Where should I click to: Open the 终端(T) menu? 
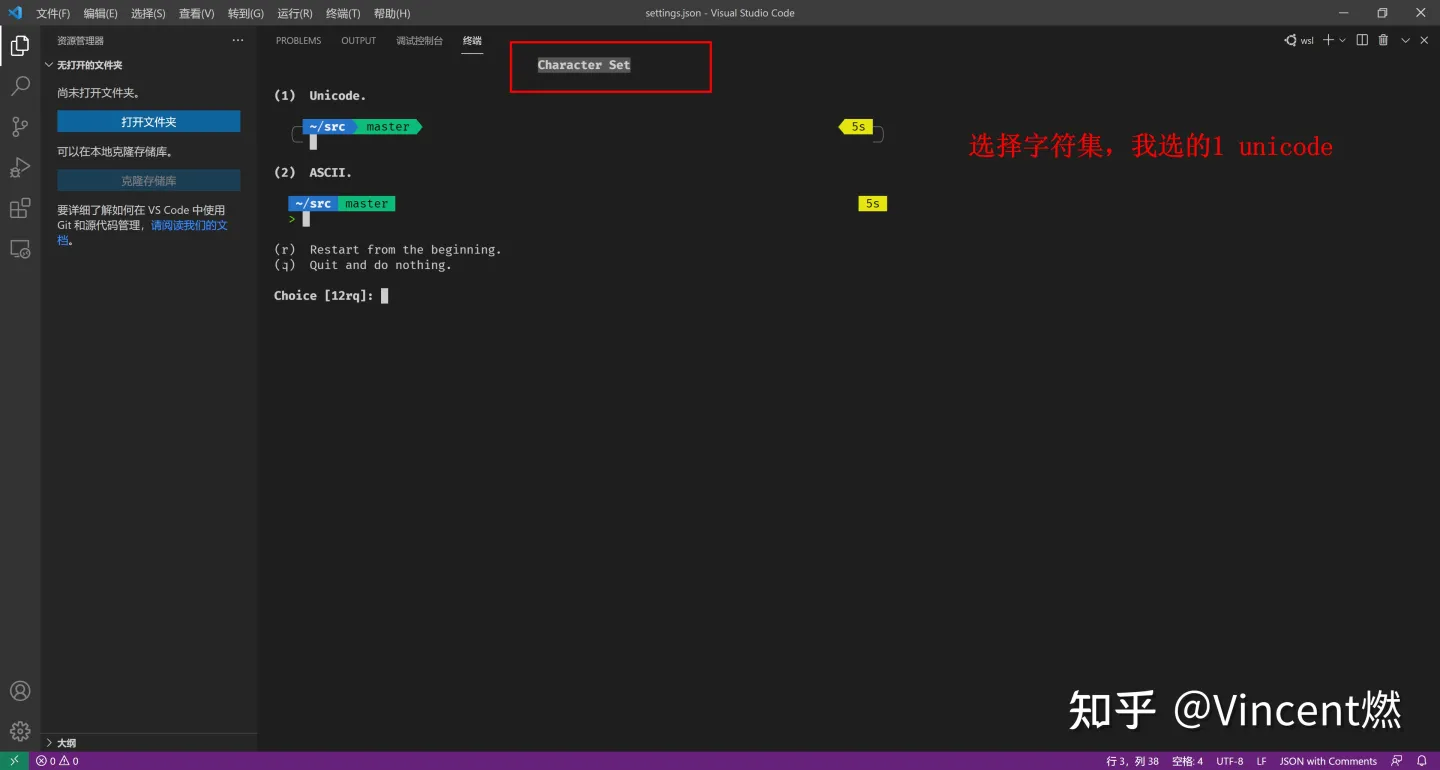point(343,13)
